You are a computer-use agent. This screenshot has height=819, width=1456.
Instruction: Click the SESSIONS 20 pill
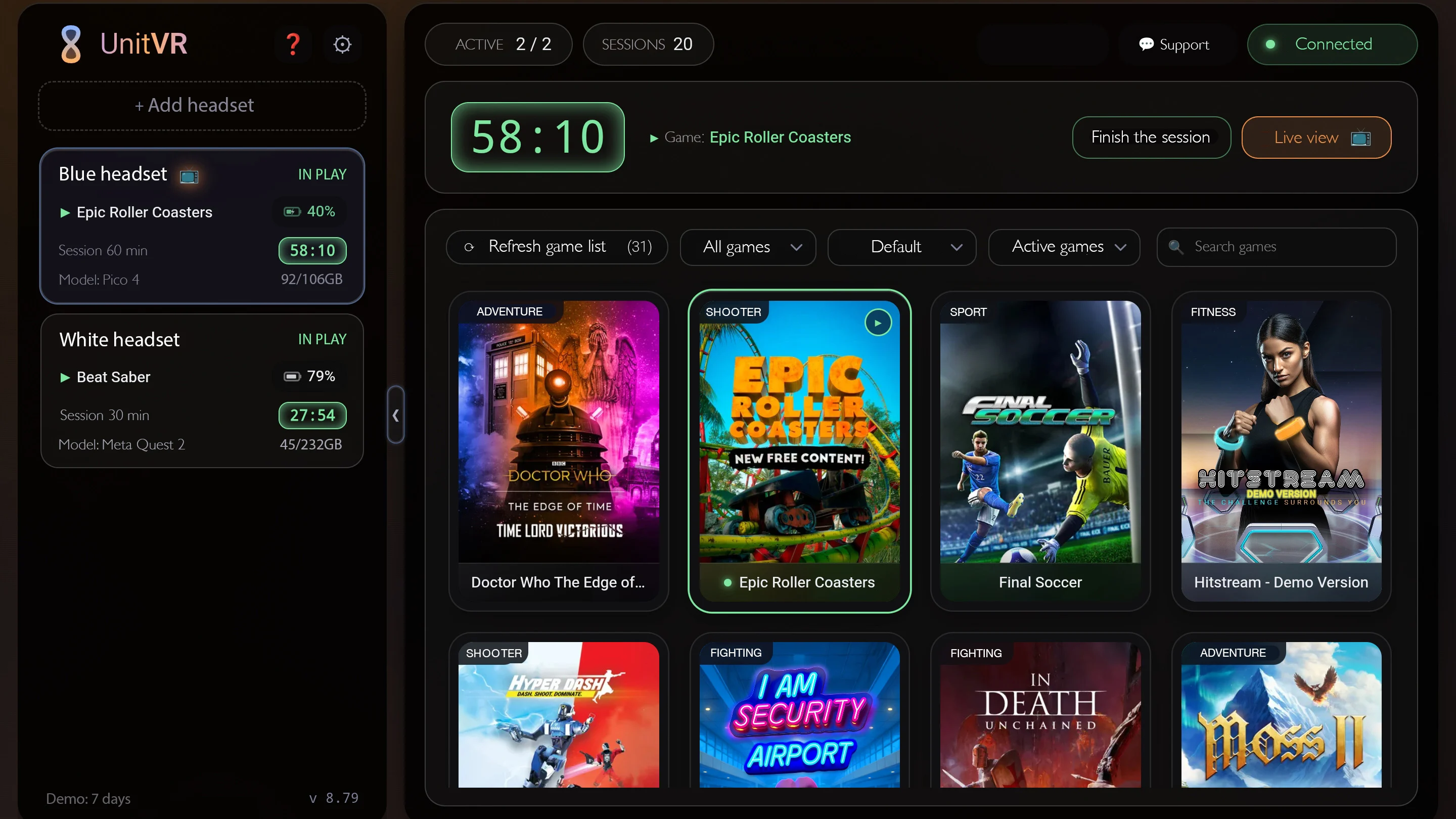(x=648, y=44)
